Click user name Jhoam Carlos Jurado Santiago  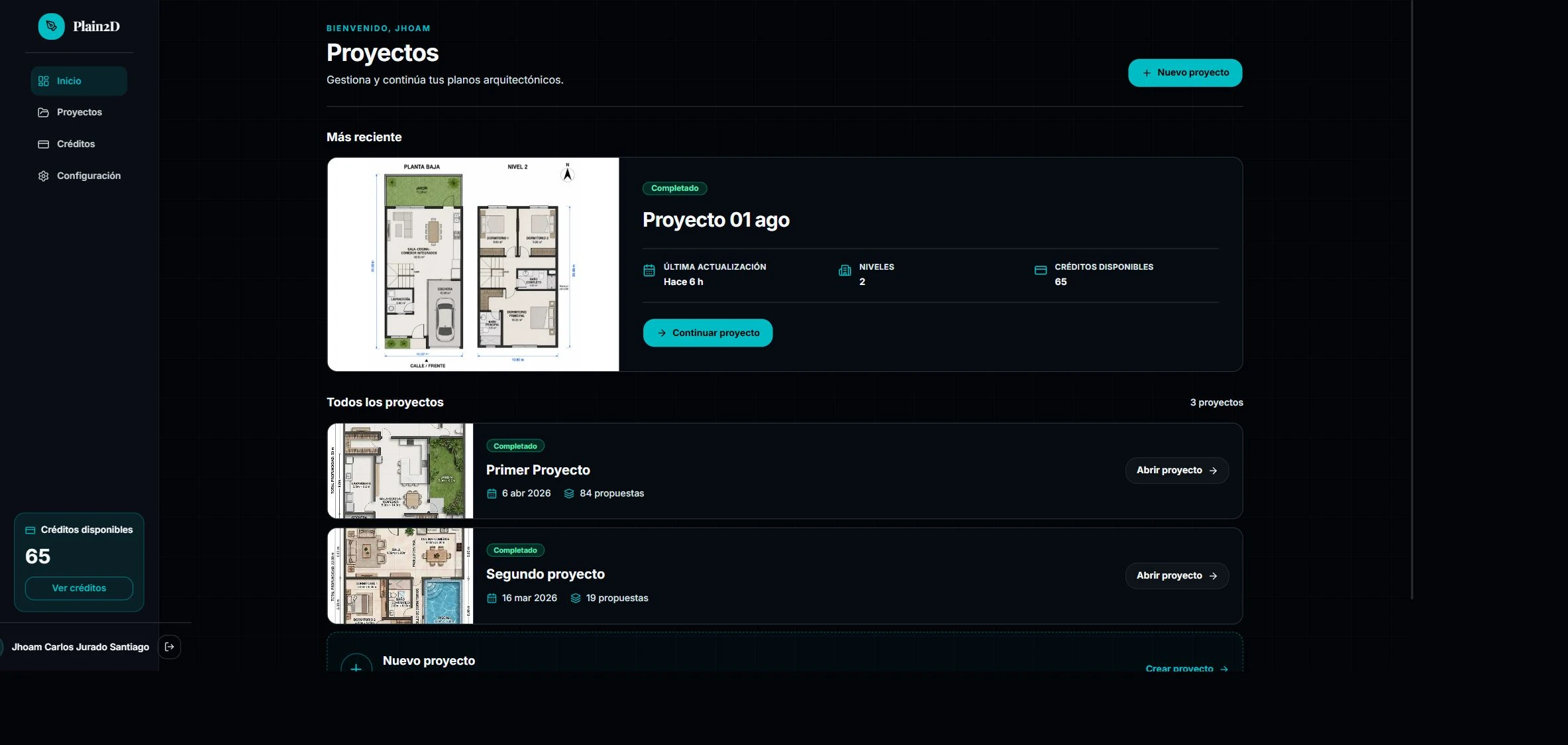pos(80,647)
